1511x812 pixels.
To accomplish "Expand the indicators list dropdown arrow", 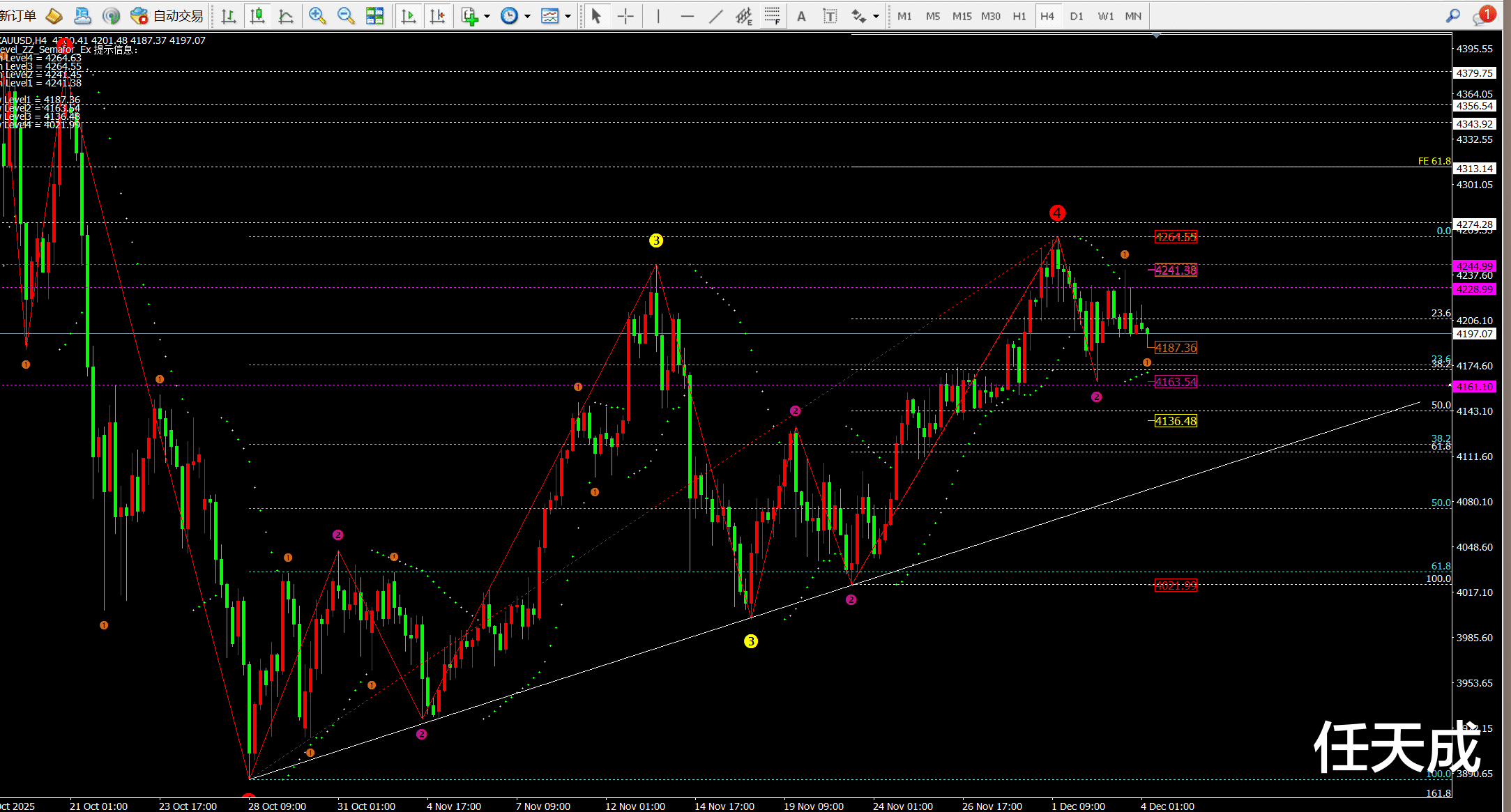I will point(487,15).
